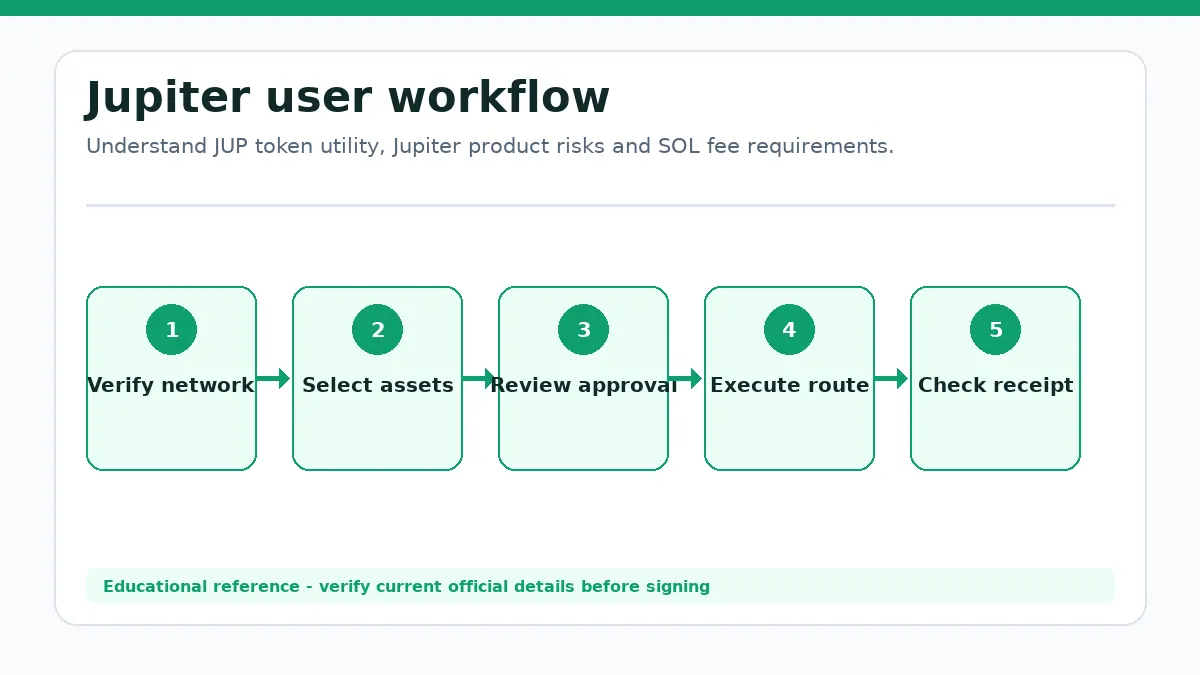1200x675 pixels.
Task: Click the 'Jupiter user workflow' heading
Action: [x=347, y=99]
